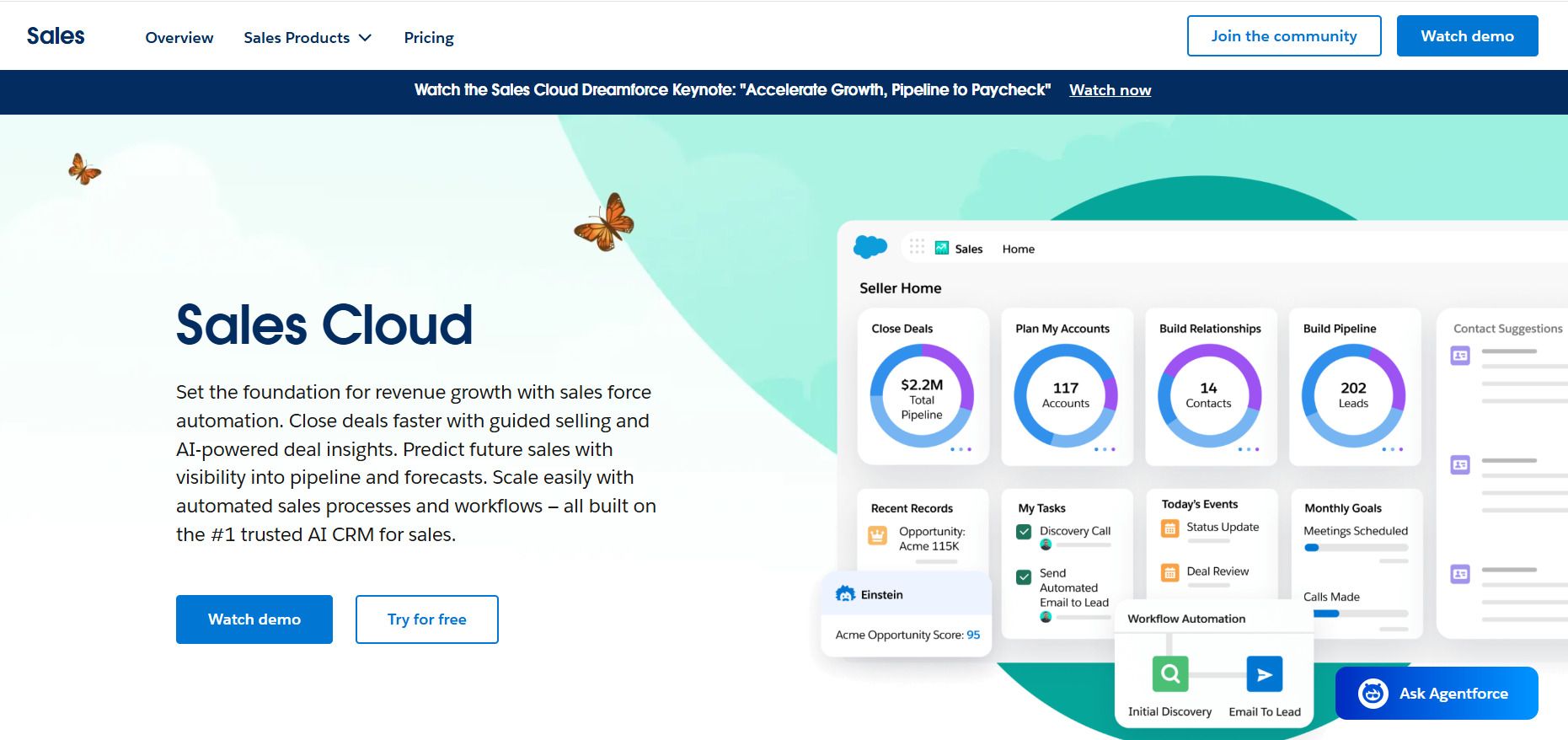Click the Recent Records heading
1568x740 pixels.
click(x=912, y=508)
